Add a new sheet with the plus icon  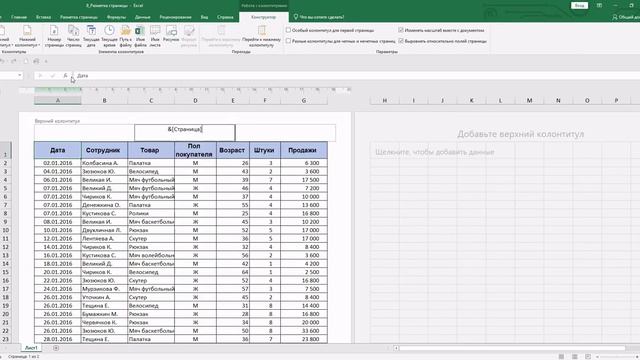click(56, 348)
